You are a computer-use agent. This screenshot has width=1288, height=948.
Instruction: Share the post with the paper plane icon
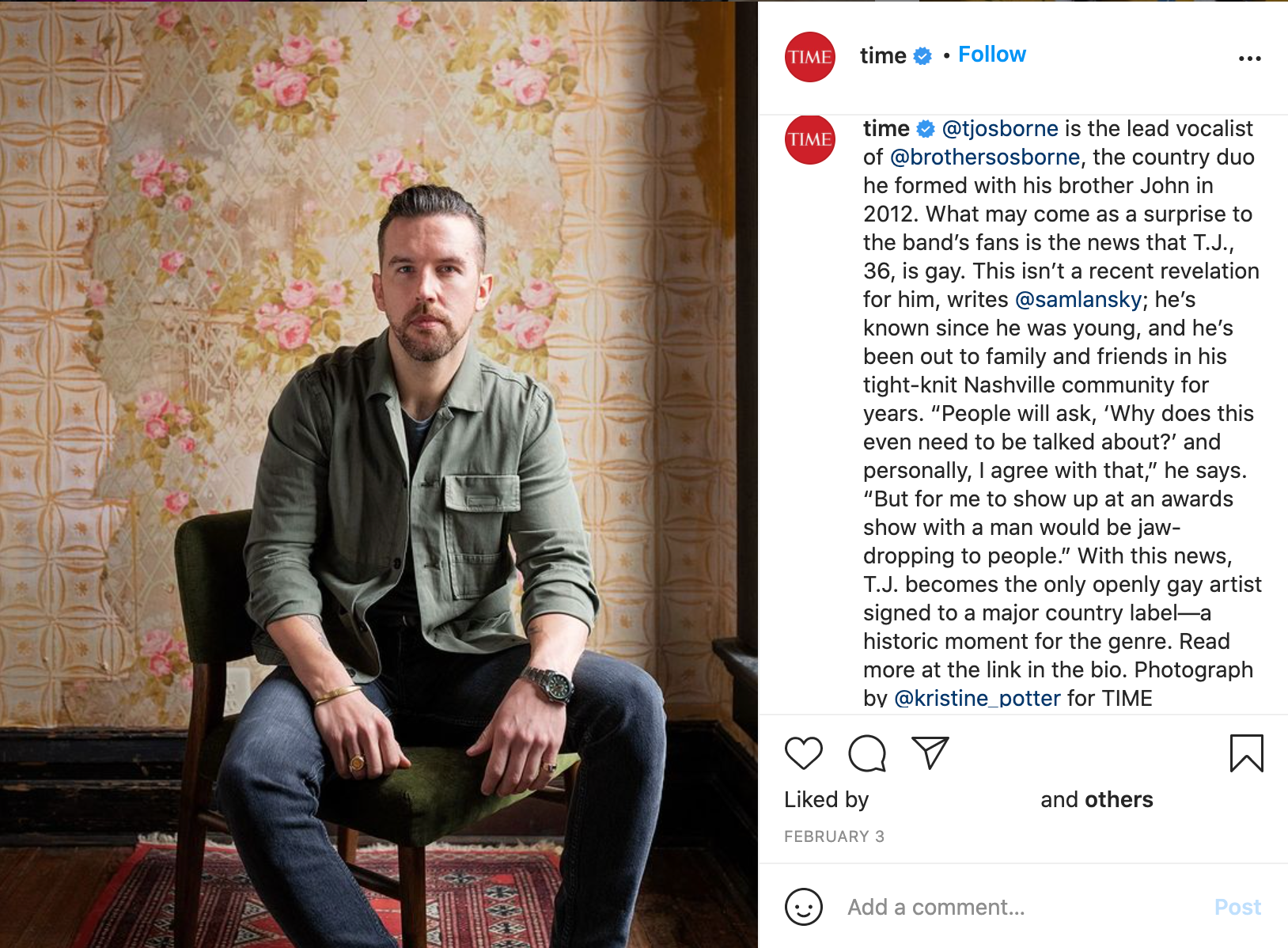click(x=930, y=753)
